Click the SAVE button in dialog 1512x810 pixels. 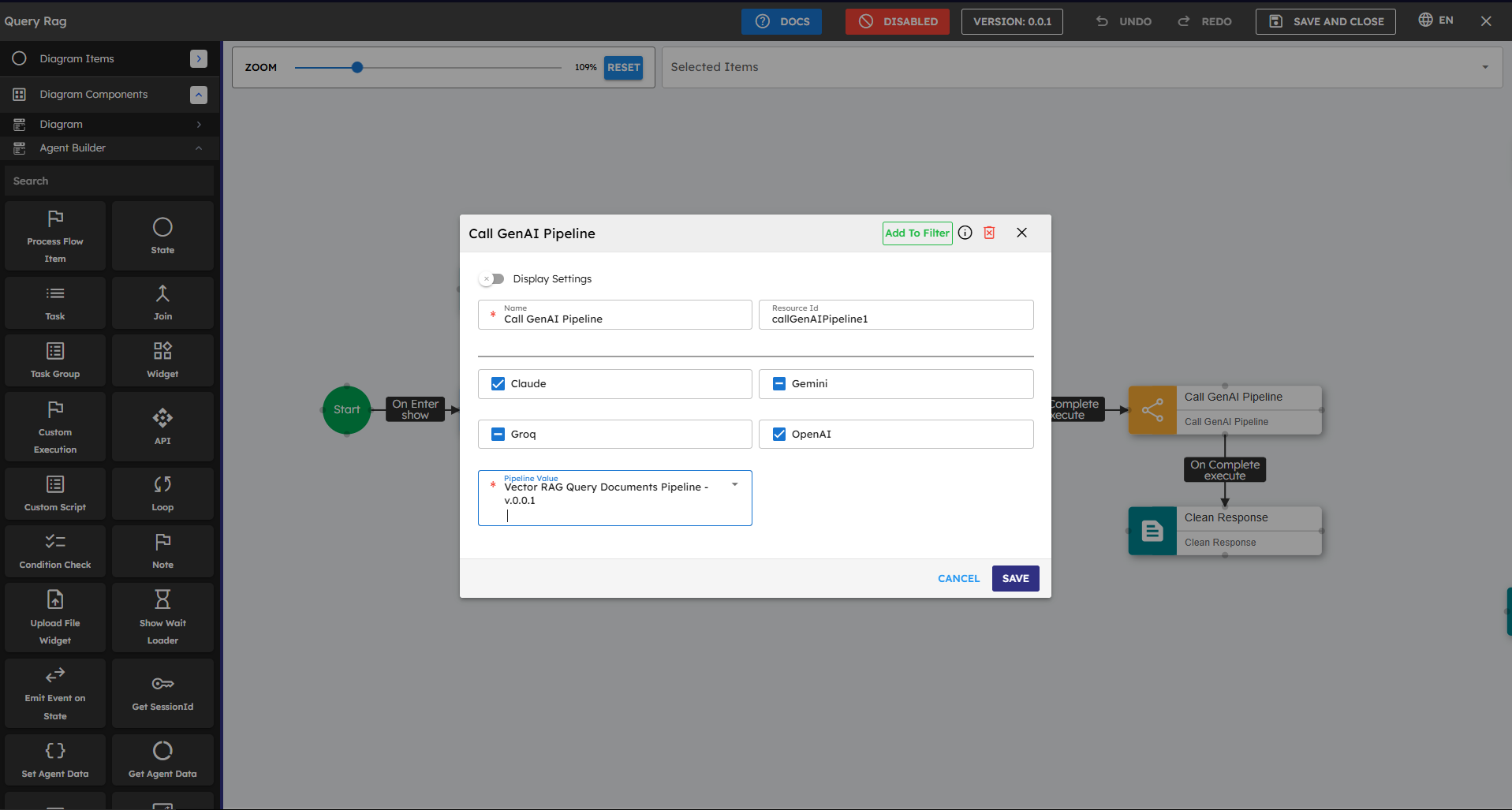(1015, 578)
